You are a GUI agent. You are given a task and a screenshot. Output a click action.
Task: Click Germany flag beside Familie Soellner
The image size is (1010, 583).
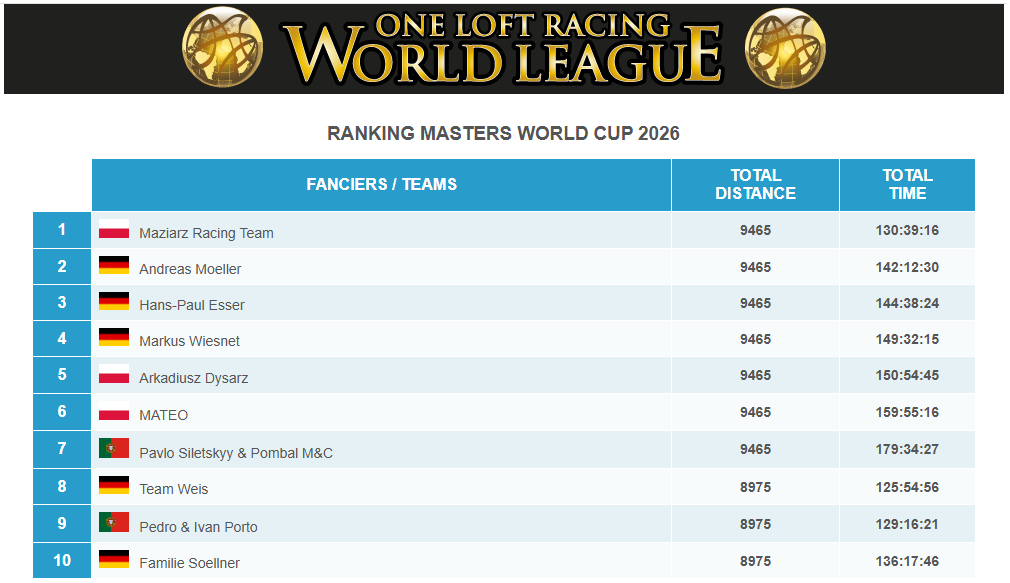tap(114, 559)
